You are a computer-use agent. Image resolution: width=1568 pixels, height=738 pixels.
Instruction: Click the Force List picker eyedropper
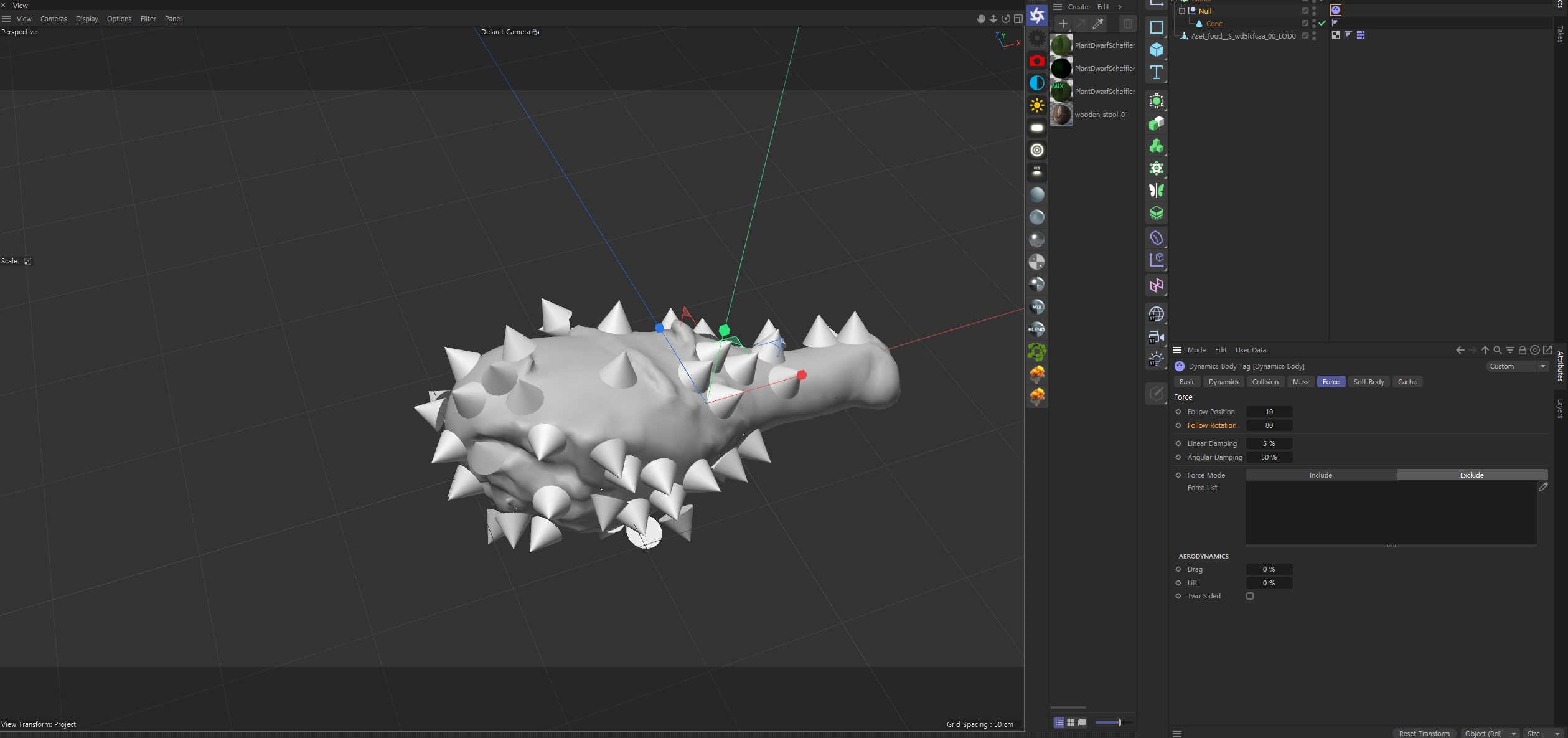[x=1543, y=487]
